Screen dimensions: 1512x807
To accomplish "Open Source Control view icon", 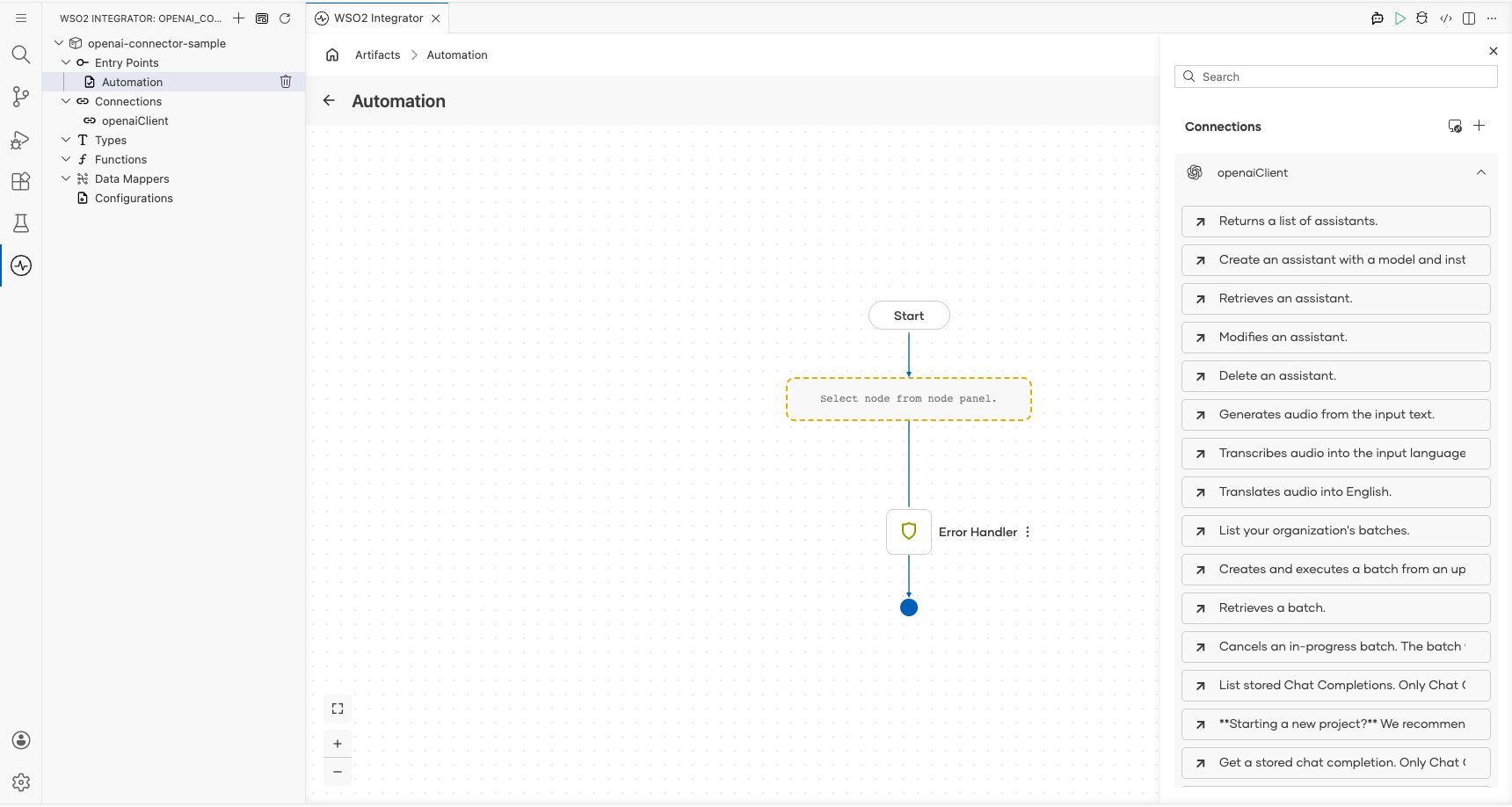I will (x=21, y=97).
